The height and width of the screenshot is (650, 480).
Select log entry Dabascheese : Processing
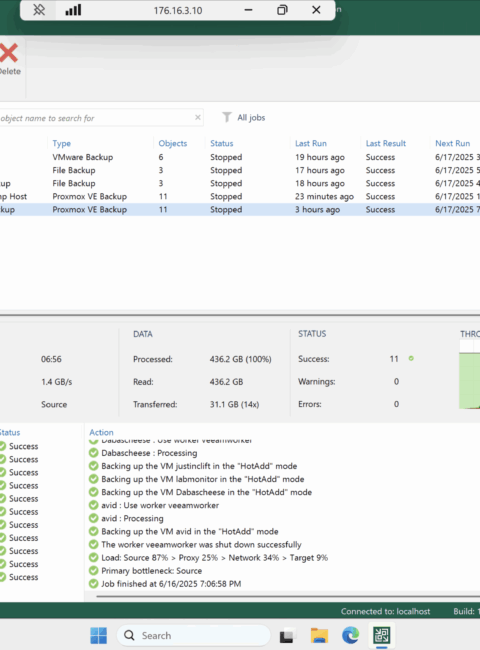pos(149,453)
